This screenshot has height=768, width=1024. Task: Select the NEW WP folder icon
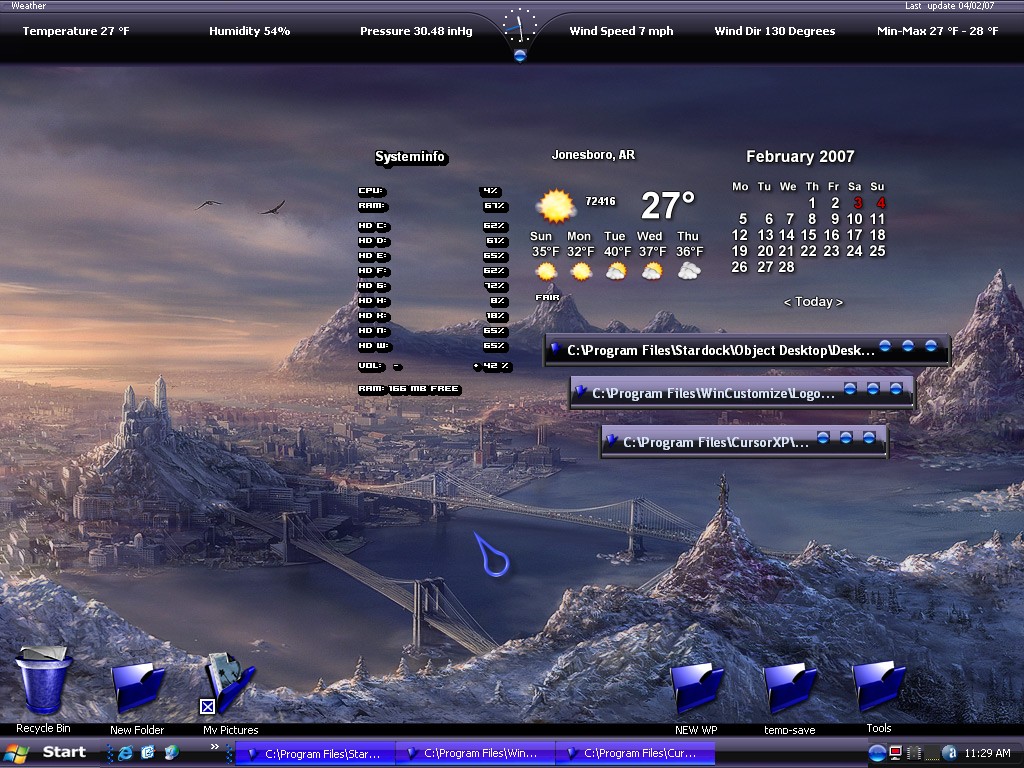[x=696, y=688]
